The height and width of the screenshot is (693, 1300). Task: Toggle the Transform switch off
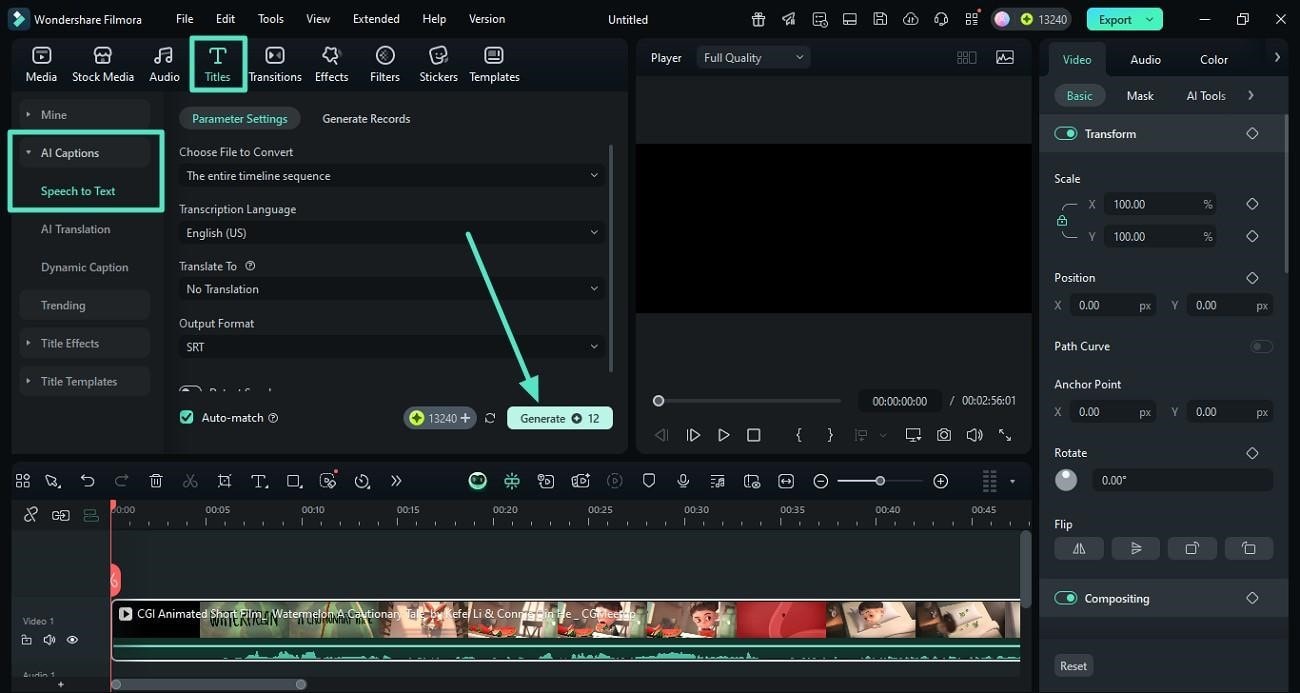[1066, 134]
